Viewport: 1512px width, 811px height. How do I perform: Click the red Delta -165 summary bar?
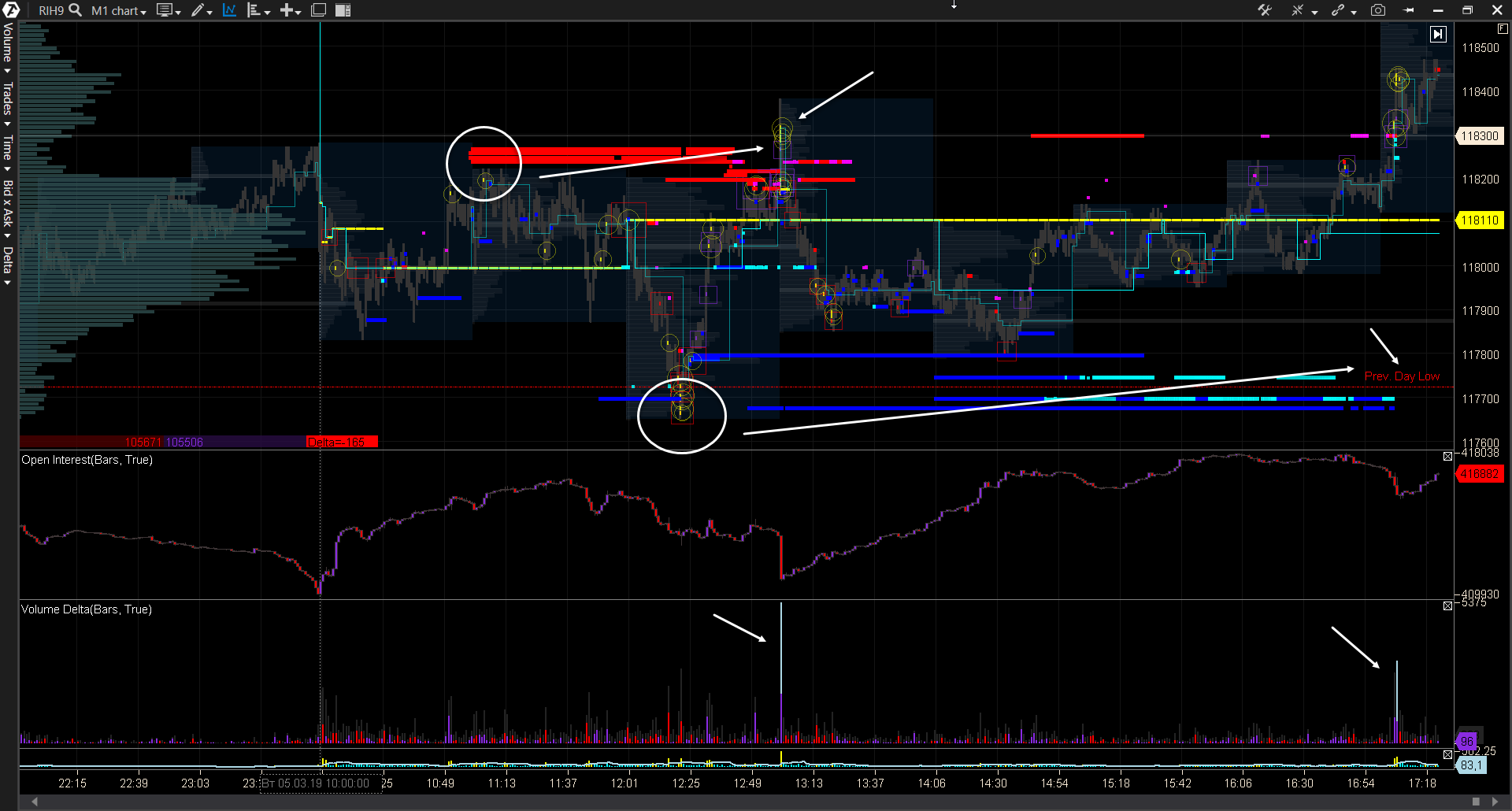click(x=343, y=442)
